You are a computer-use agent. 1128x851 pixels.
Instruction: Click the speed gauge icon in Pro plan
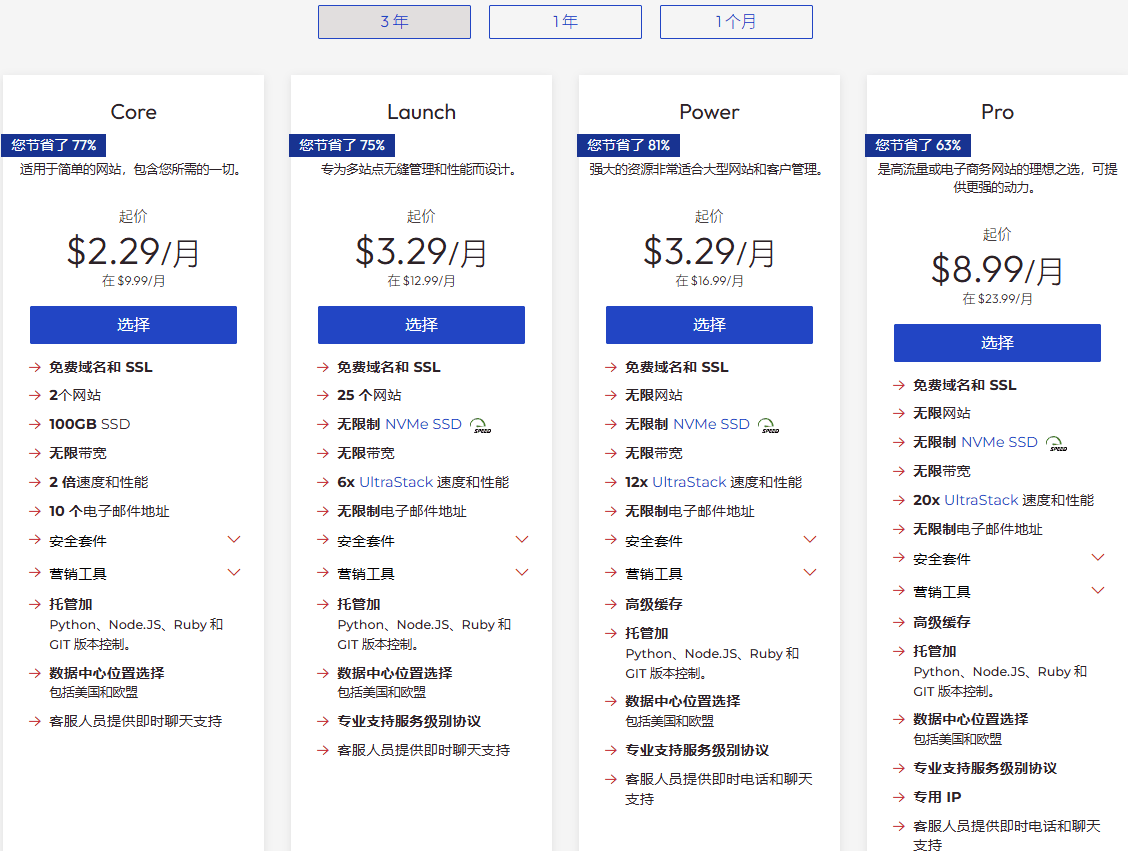click(1056, 443)
